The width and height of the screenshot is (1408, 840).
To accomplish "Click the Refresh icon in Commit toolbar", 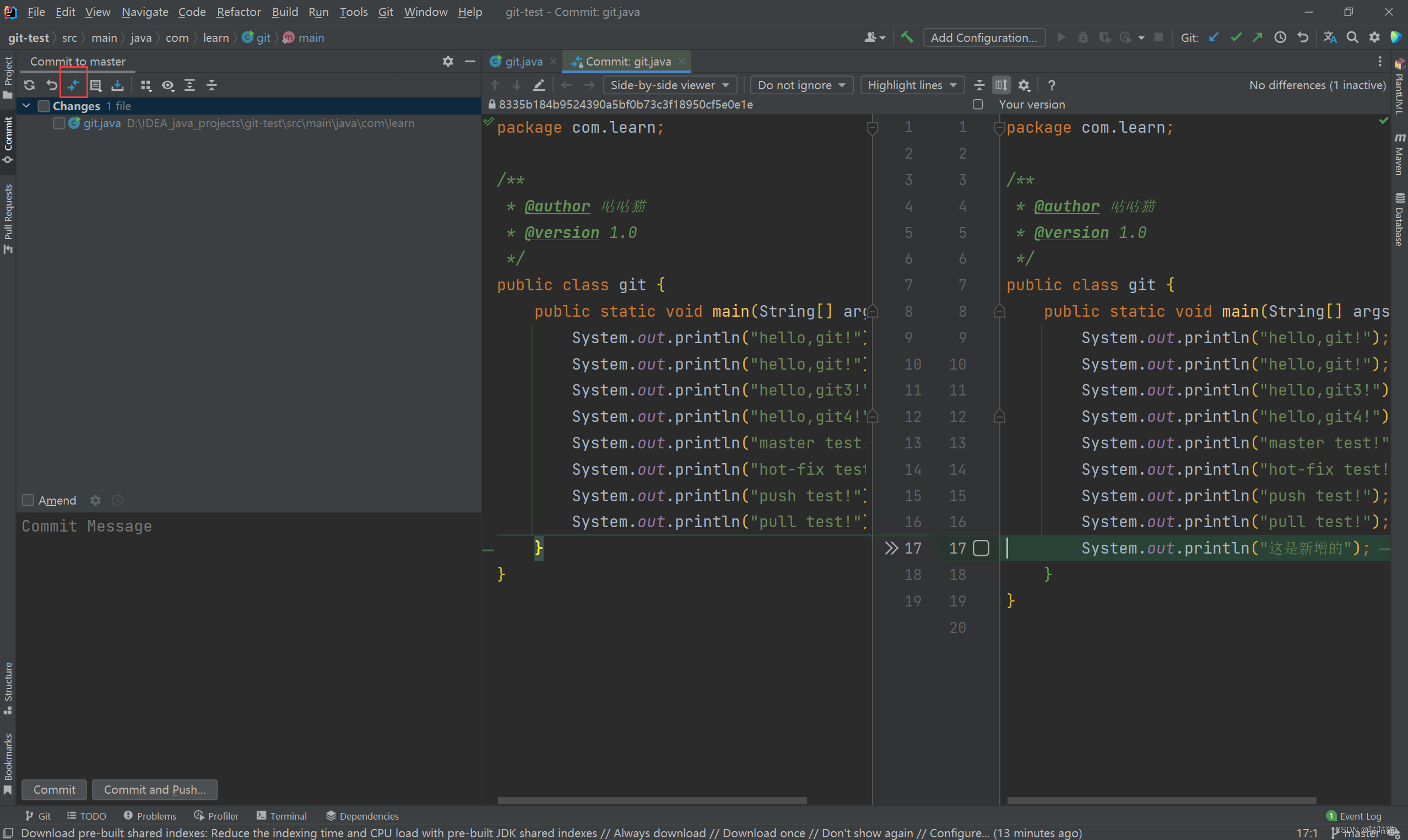I will 29,85.
